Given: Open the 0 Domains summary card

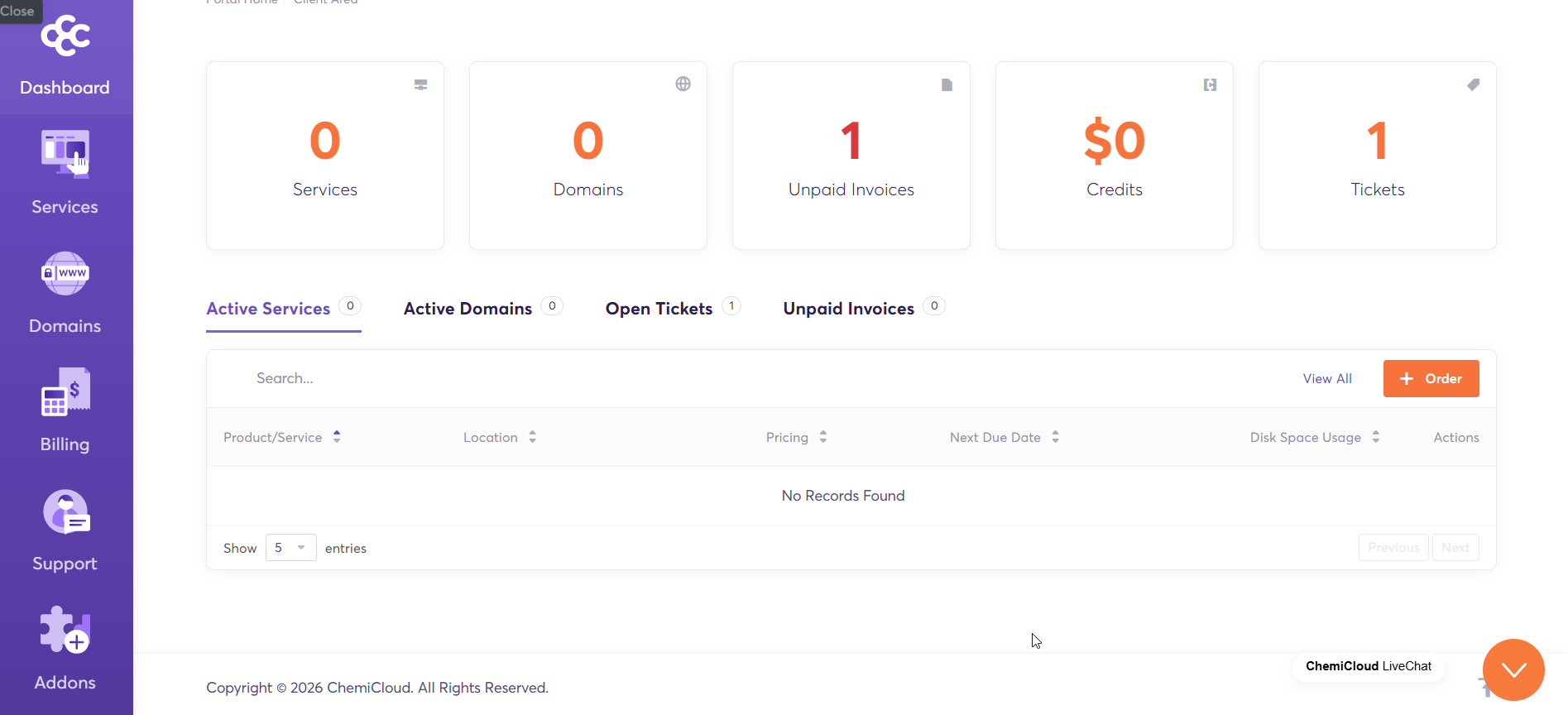Looking at the screenshot, I should (588, 156).
